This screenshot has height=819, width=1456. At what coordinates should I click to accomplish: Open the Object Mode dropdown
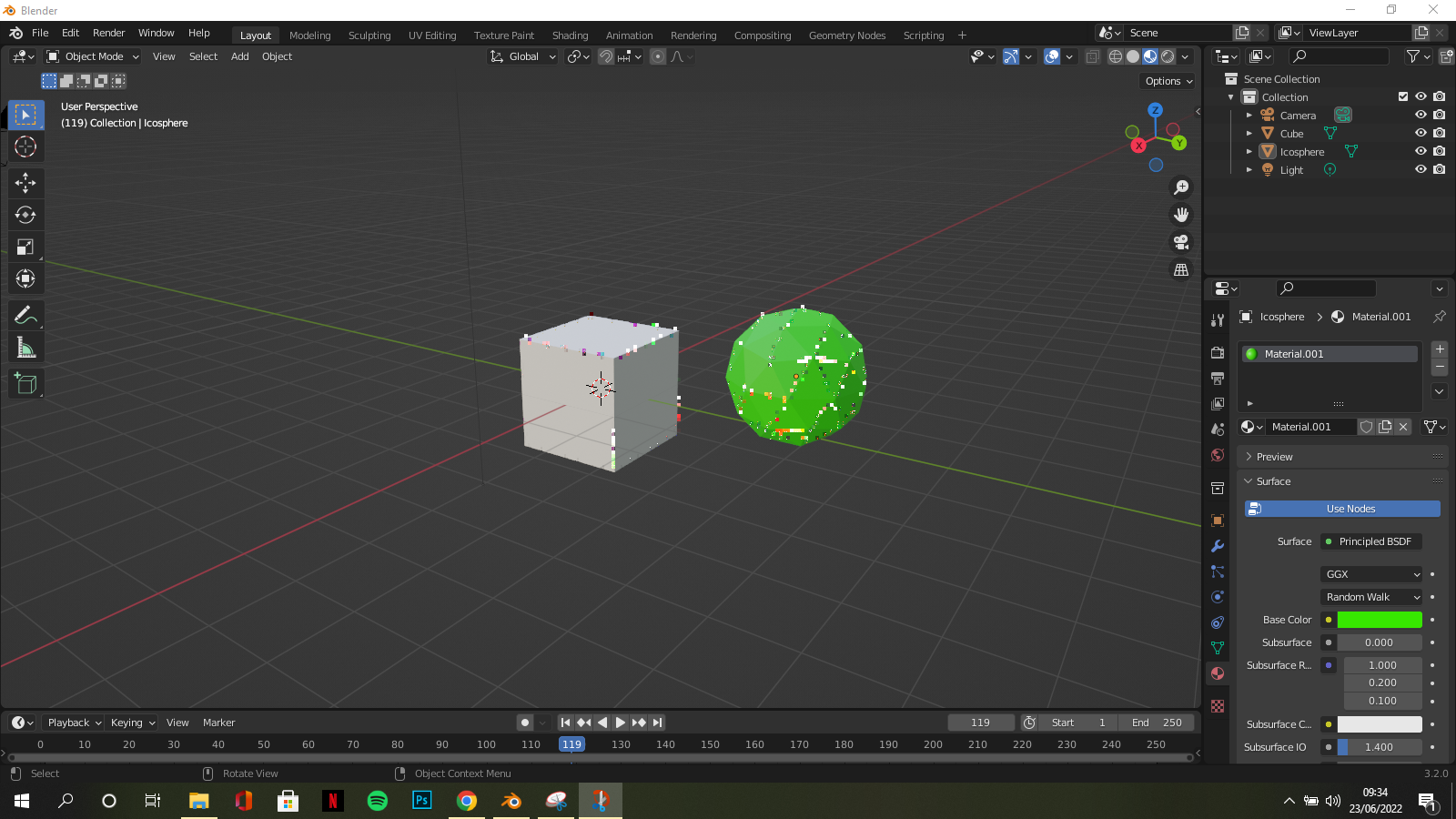(93, 56)
